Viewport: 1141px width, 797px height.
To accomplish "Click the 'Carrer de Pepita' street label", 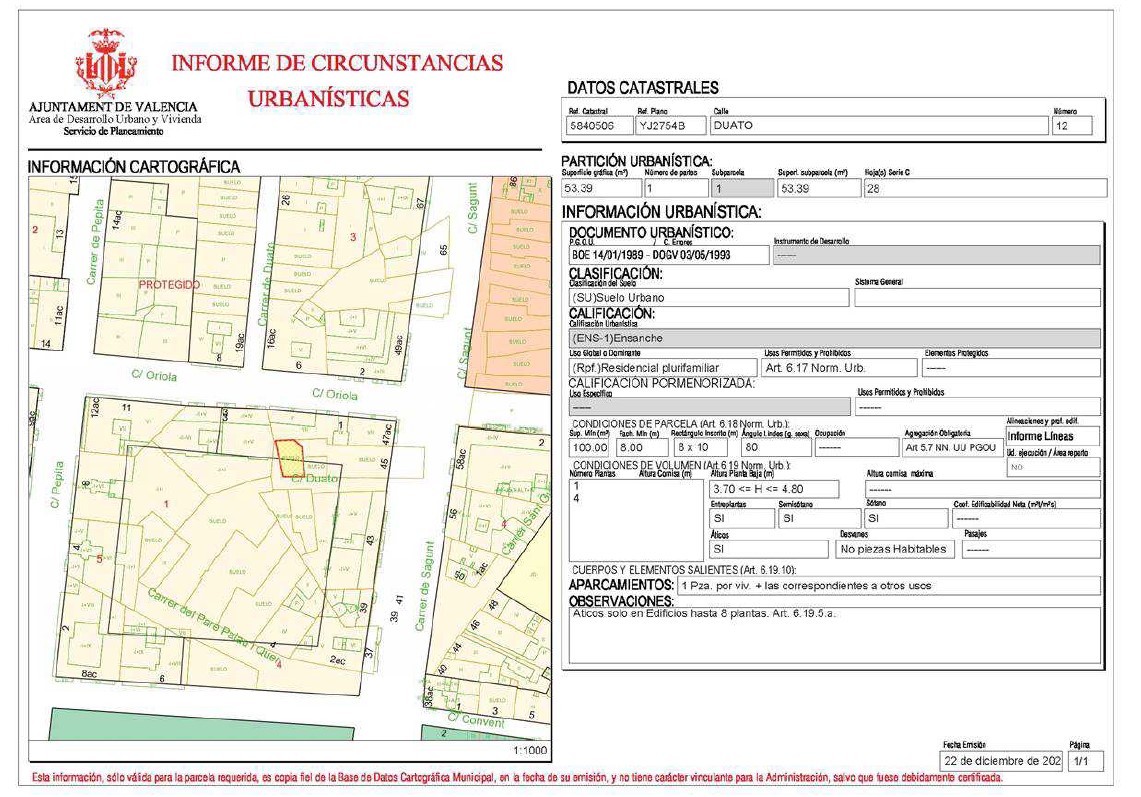I will [95, 242].
